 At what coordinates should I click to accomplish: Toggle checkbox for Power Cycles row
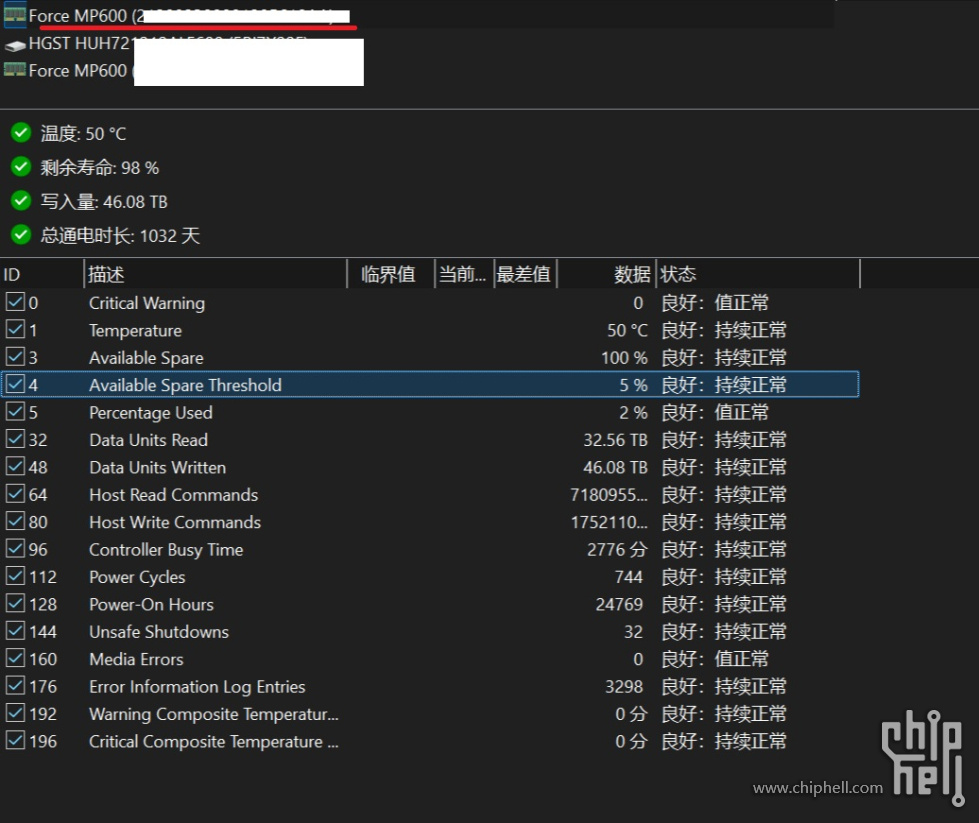[x=15, y=576]
